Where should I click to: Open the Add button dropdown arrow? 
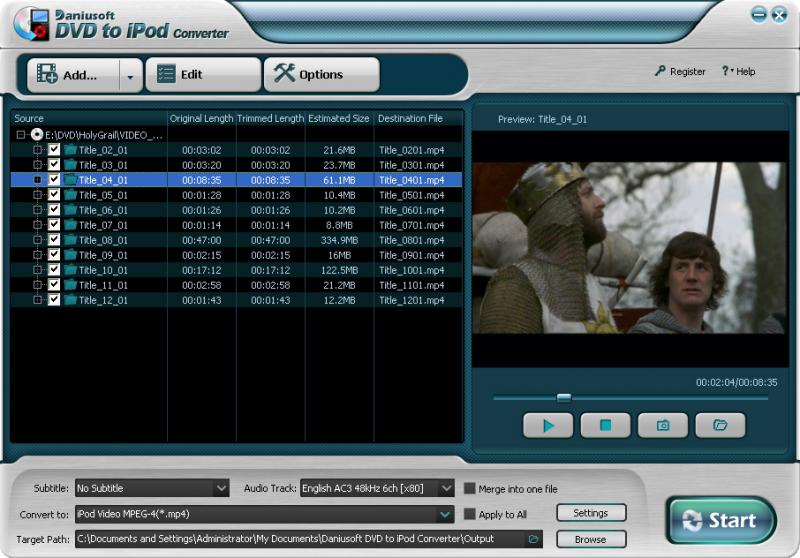pos(130,75)
